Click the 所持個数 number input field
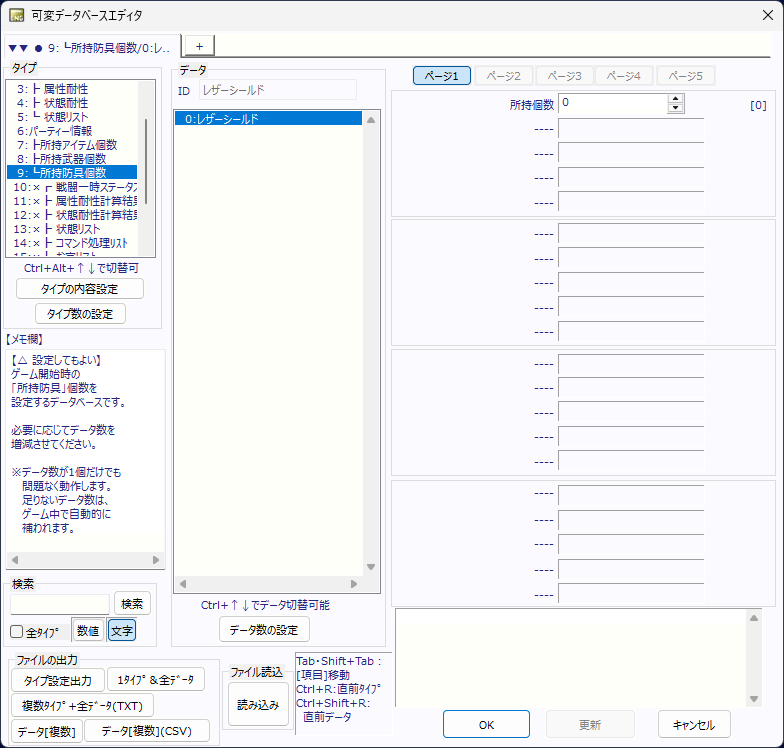The height and width of the screenshot is (748, 784). 612,103
